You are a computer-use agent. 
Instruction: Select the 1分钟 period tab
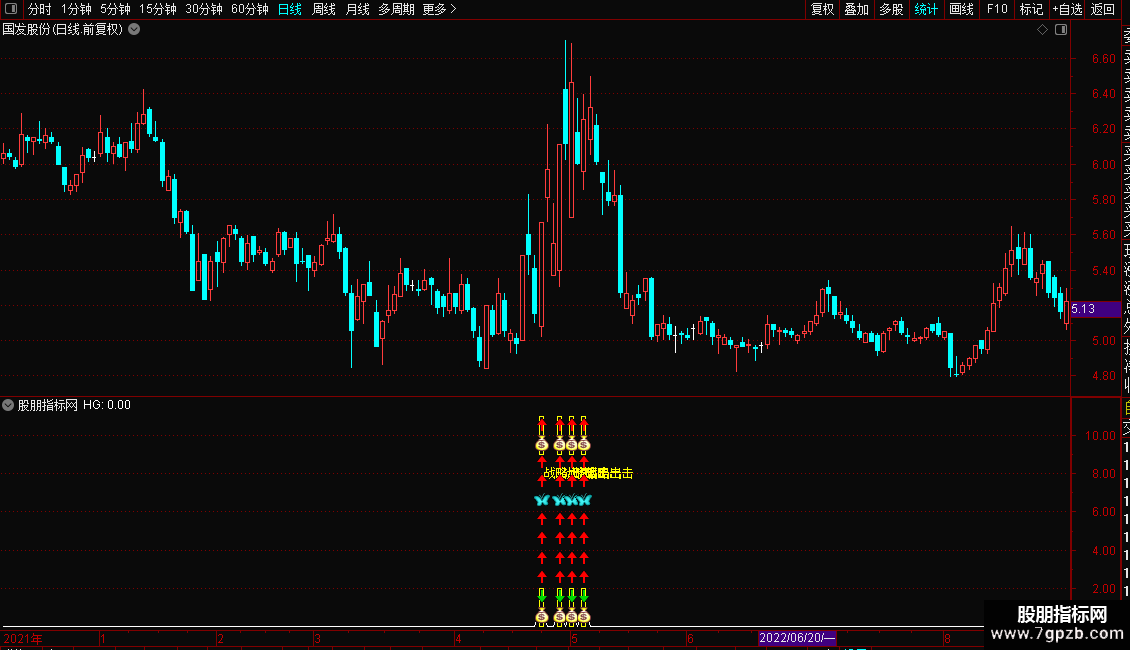coord(76,9)
